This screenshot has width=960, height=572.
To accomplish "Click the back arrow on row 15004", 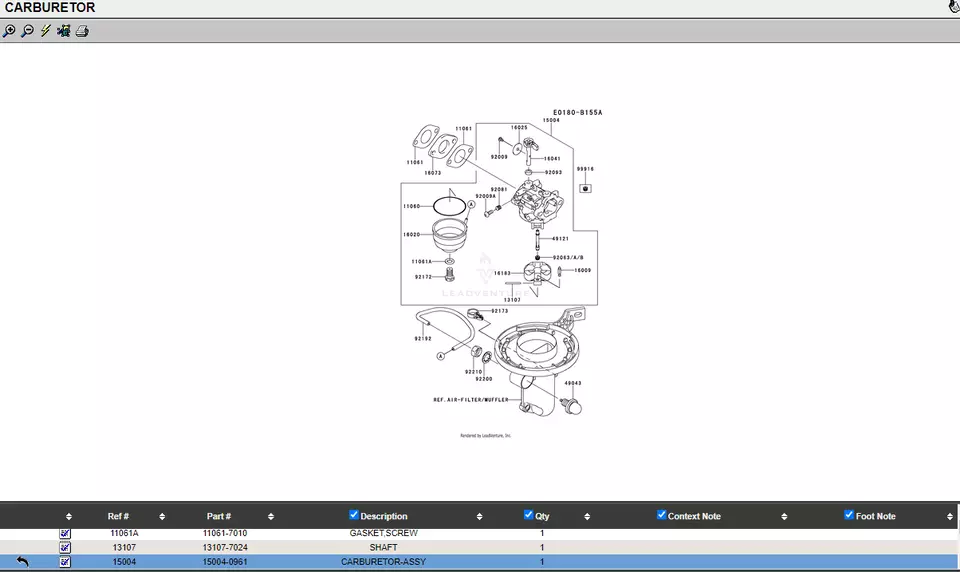I will [x=22, y=562].
